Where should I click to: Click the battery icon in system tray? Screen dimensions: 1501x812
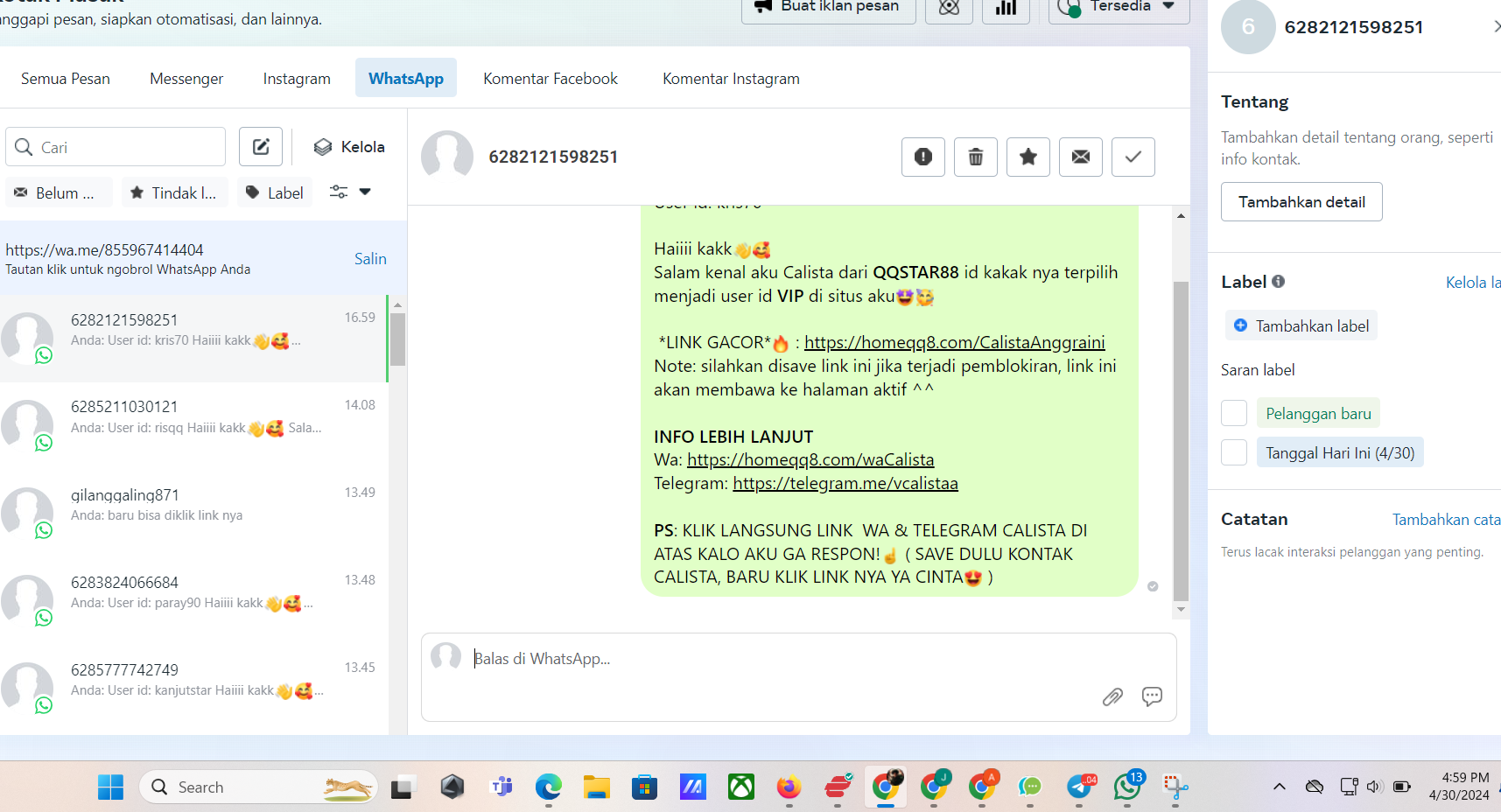tap(1401, 787)
